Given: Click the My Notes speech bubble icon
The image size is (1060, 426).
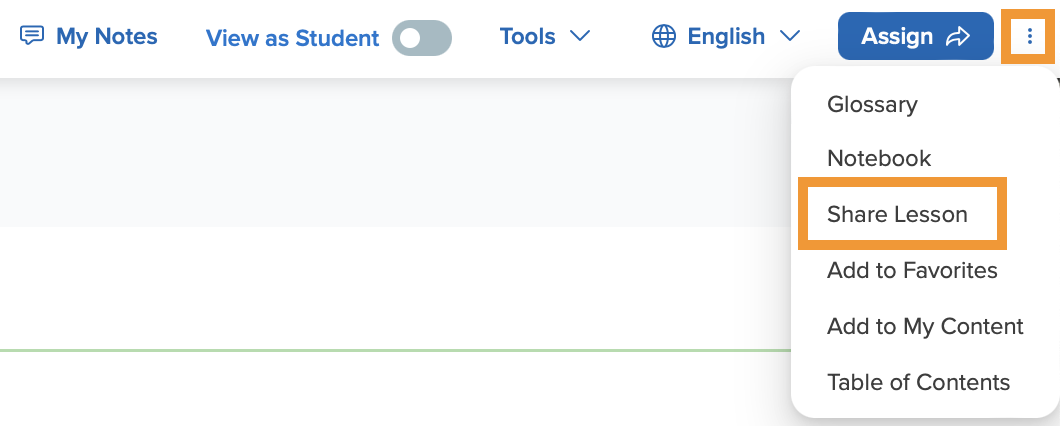Looking at the screenshot, I should click(32, 36).
